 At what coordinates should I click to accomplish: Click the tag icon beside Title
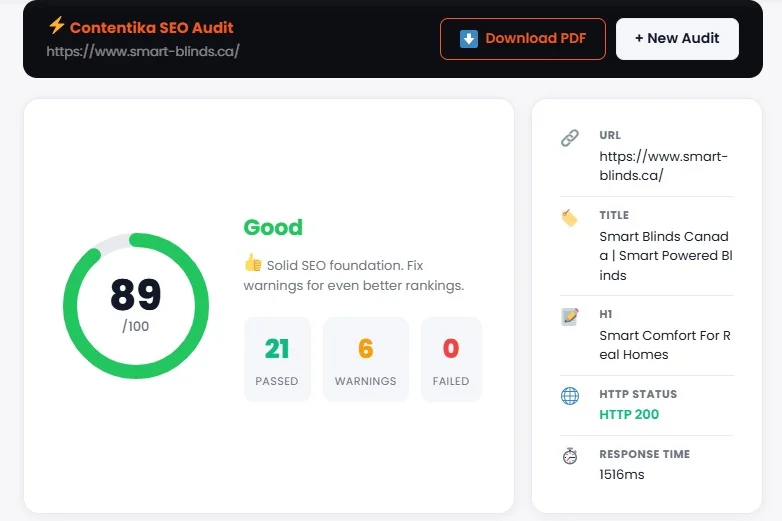click(570, 217)
